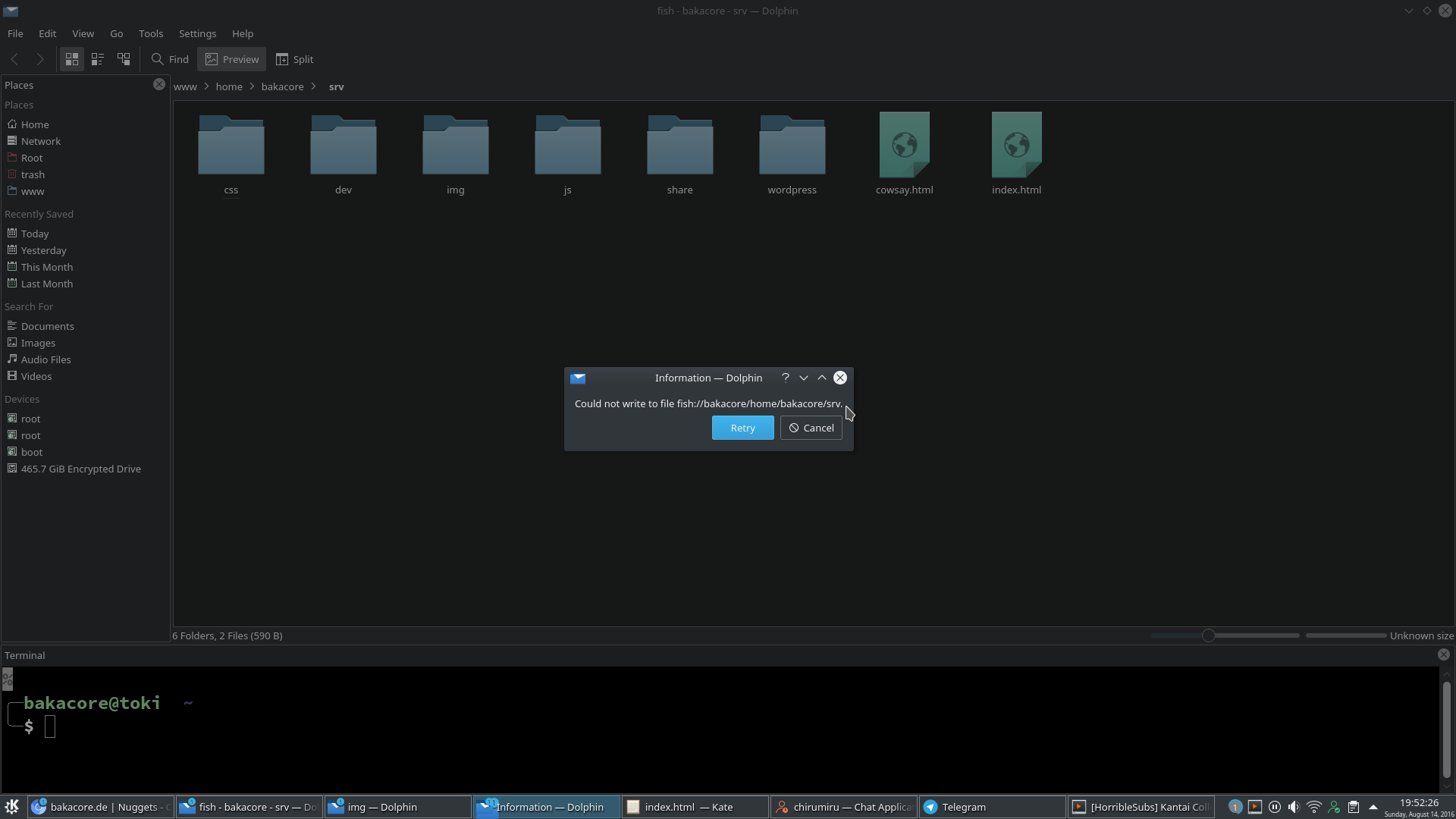Select the wordpress folder
This screenshot has height=819, width=1456.
(792, 155)
